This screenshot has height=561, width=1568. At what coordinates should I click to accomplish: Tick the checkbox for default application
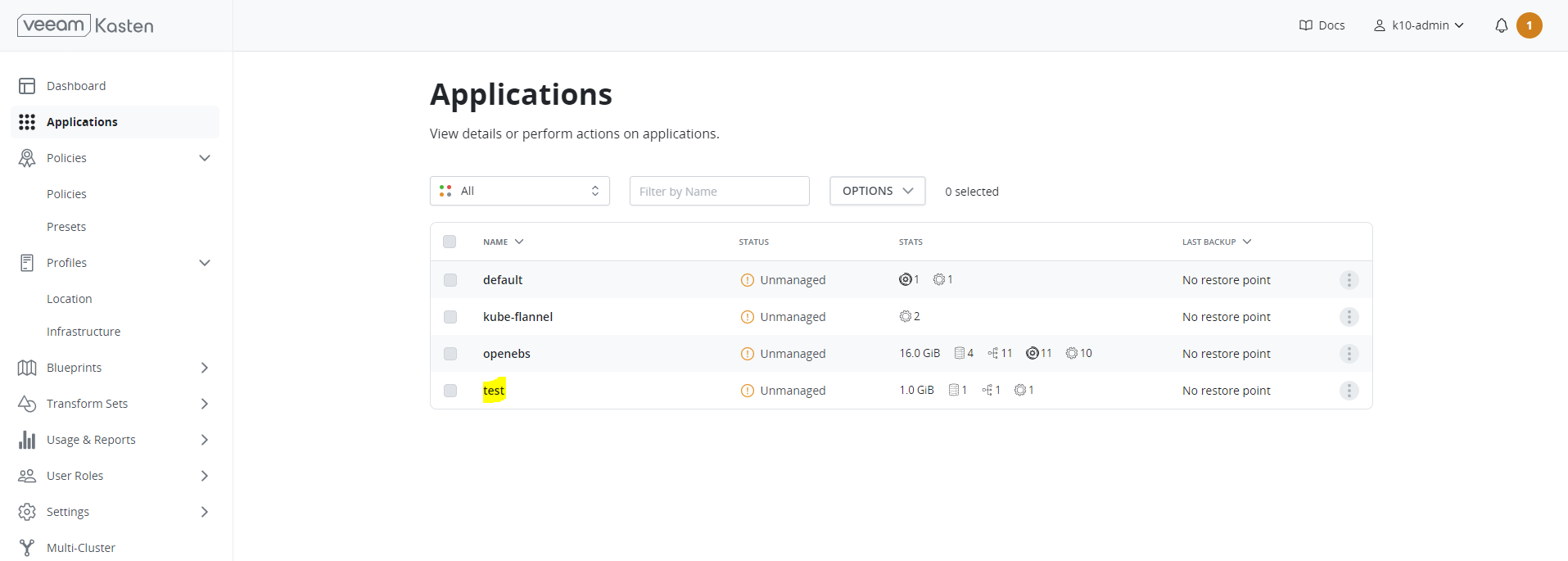pos(450,280)
